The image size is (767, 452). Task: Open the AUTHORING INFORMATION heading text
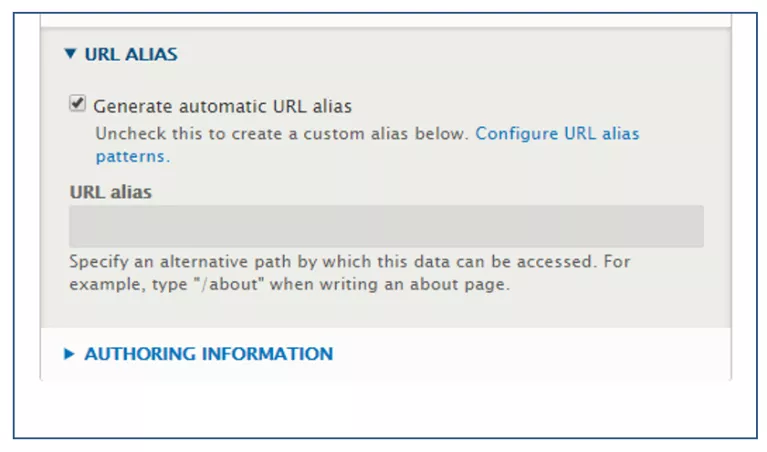coord(209,354)
